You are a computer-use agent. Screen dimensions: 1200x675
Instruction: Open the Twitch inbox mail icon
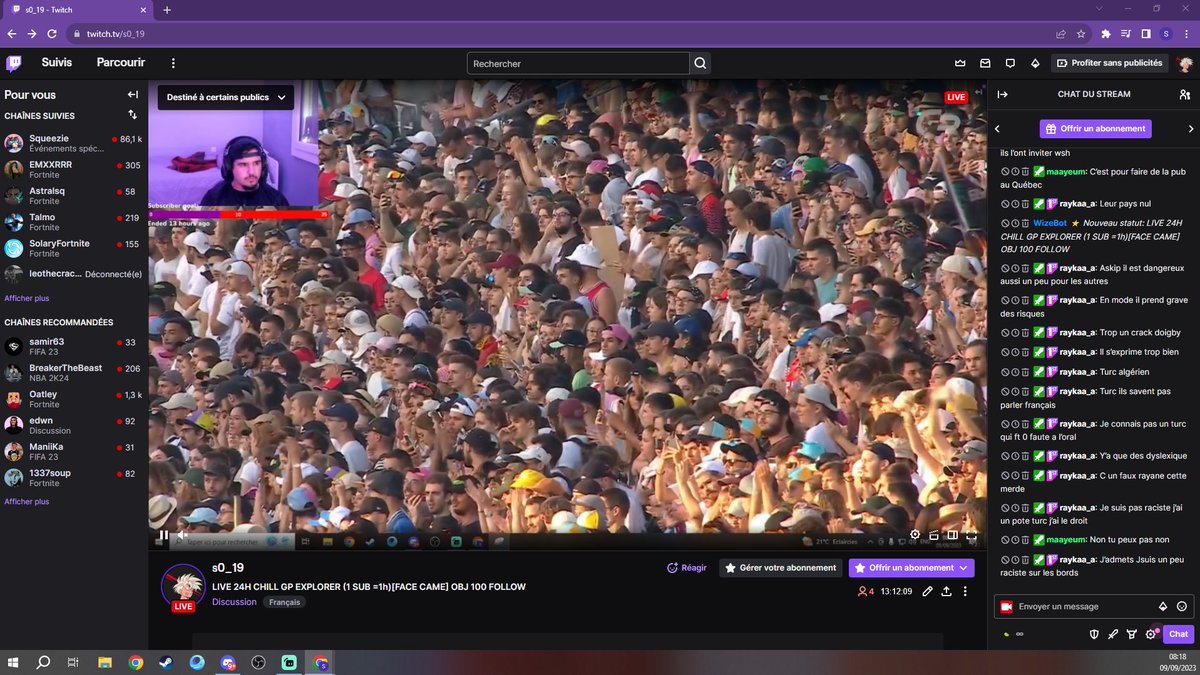[x=985, y=63]
